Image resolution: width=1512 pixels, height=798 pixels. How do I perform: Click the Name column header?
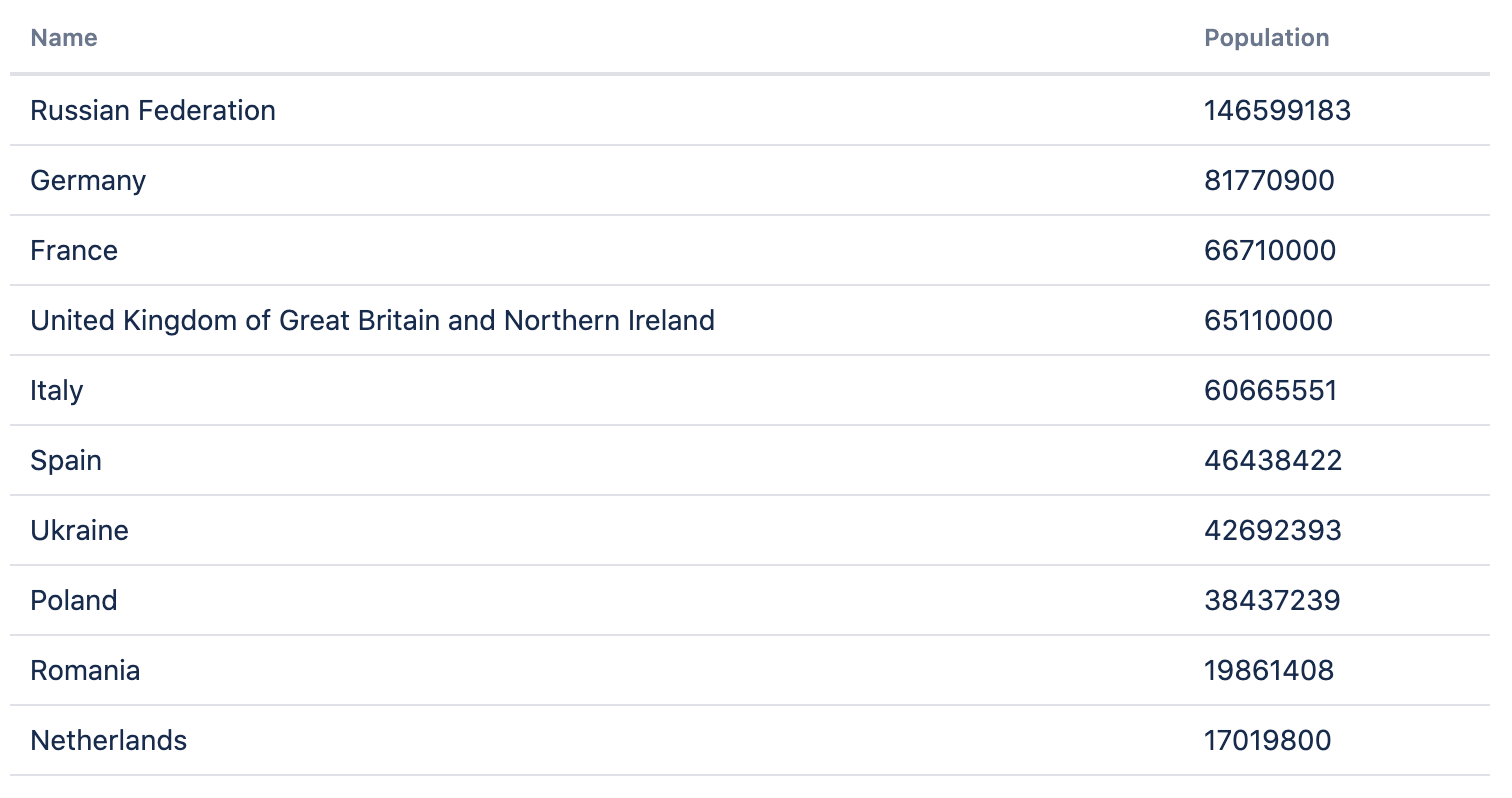click(64, 38)
